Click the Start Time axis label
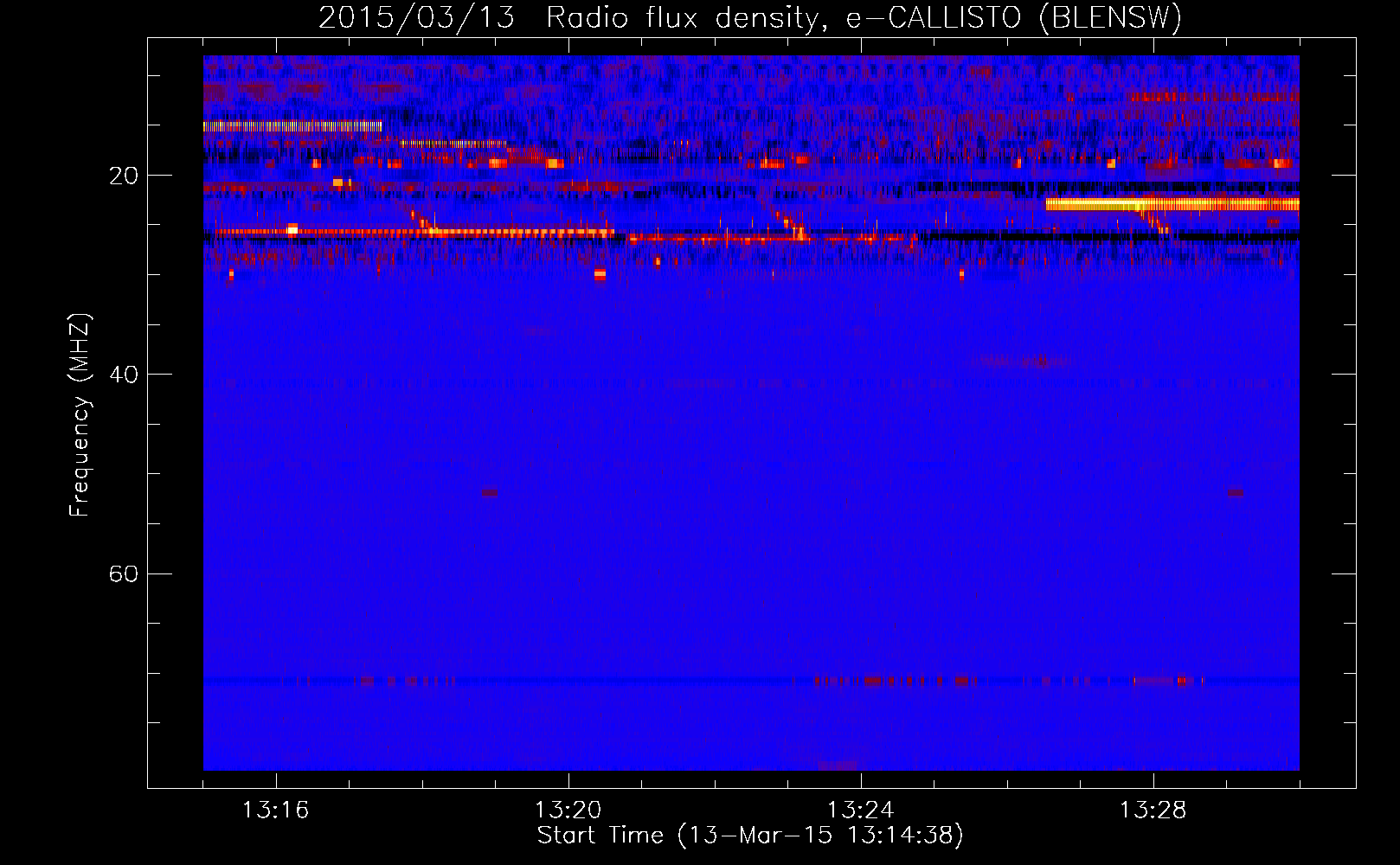This screenshot has width=1400, height=865. pyautogui.click(x=750, y=836)
